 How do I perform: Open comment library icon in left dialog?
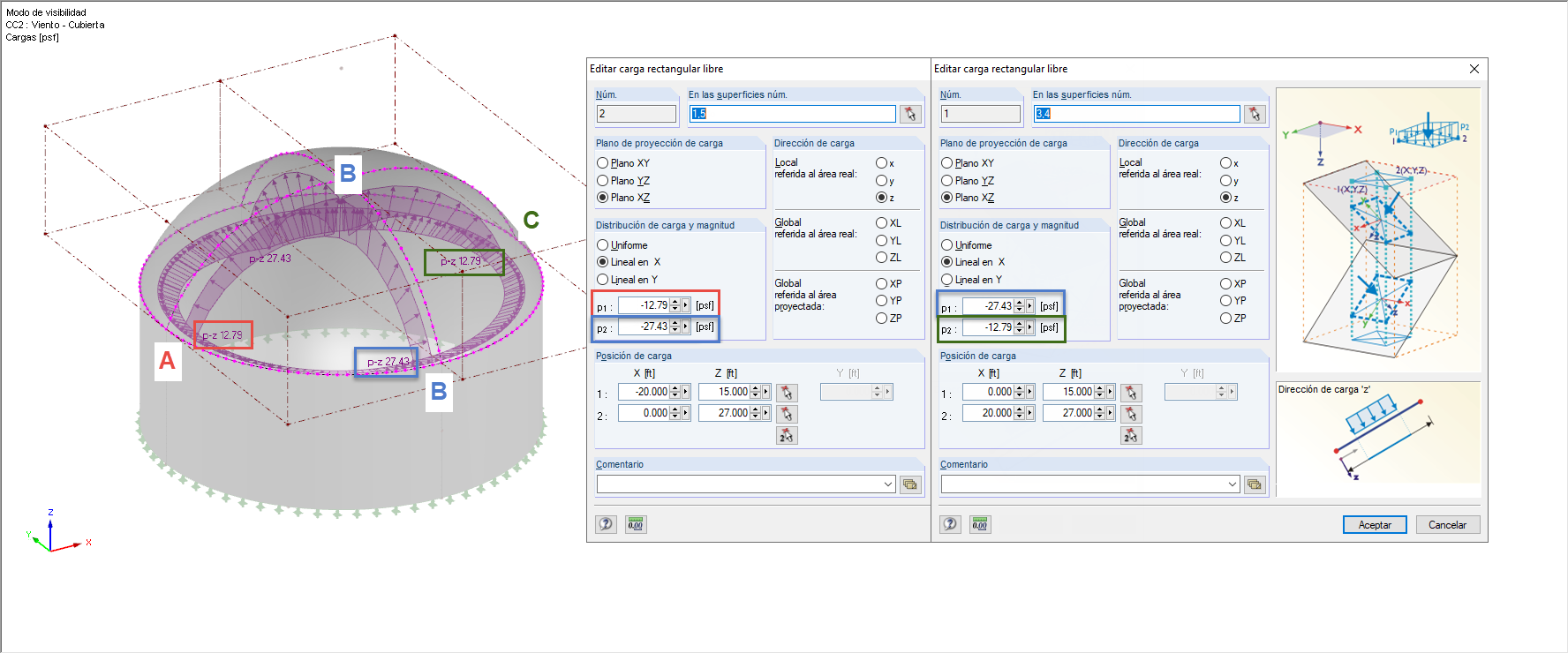click(x=910, y=484)
